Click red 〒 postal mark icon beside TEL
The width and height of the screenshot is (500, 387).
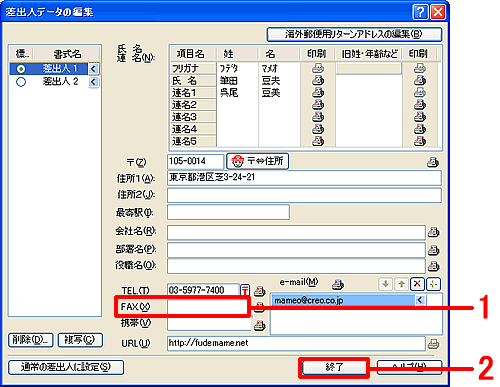[x=245, y=290]
